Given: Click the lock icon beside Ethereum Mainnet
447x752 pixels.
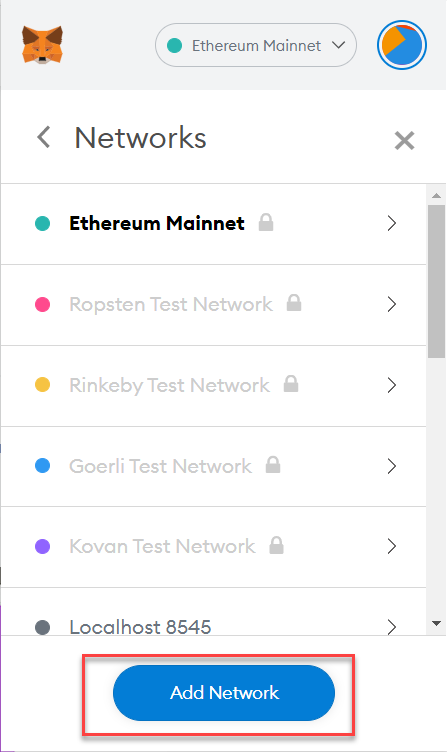Looking at the screenshot, I should pos(266,223).
